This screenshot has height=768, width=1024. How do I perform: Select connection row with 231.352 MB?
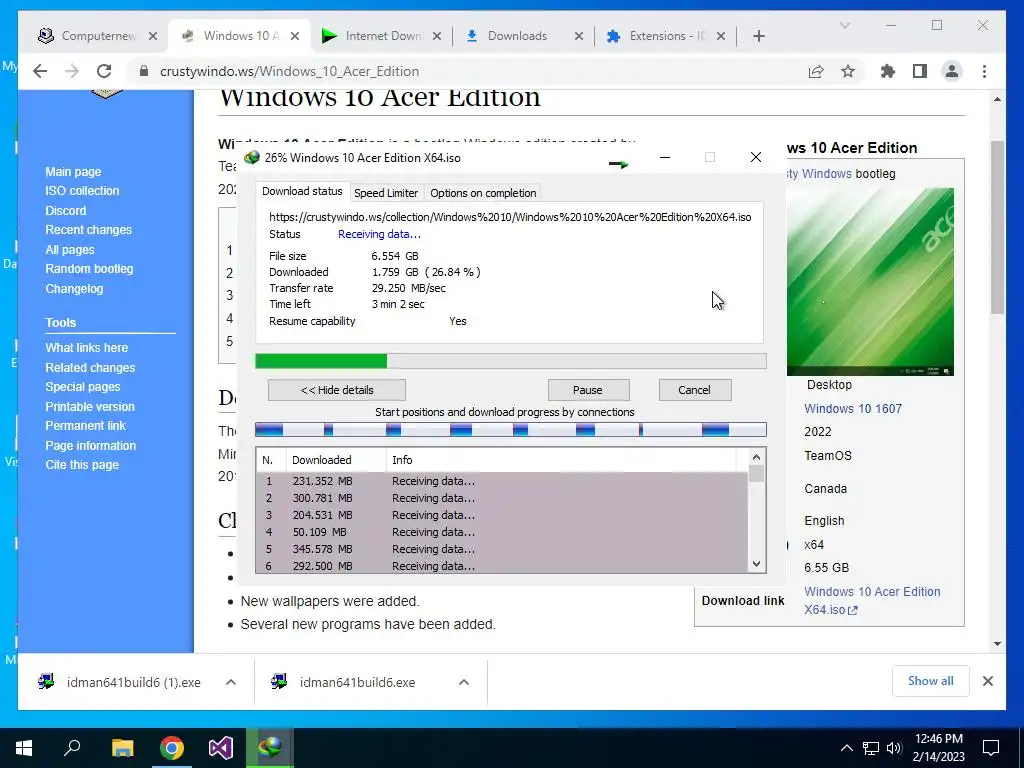(x=502, y=481)
